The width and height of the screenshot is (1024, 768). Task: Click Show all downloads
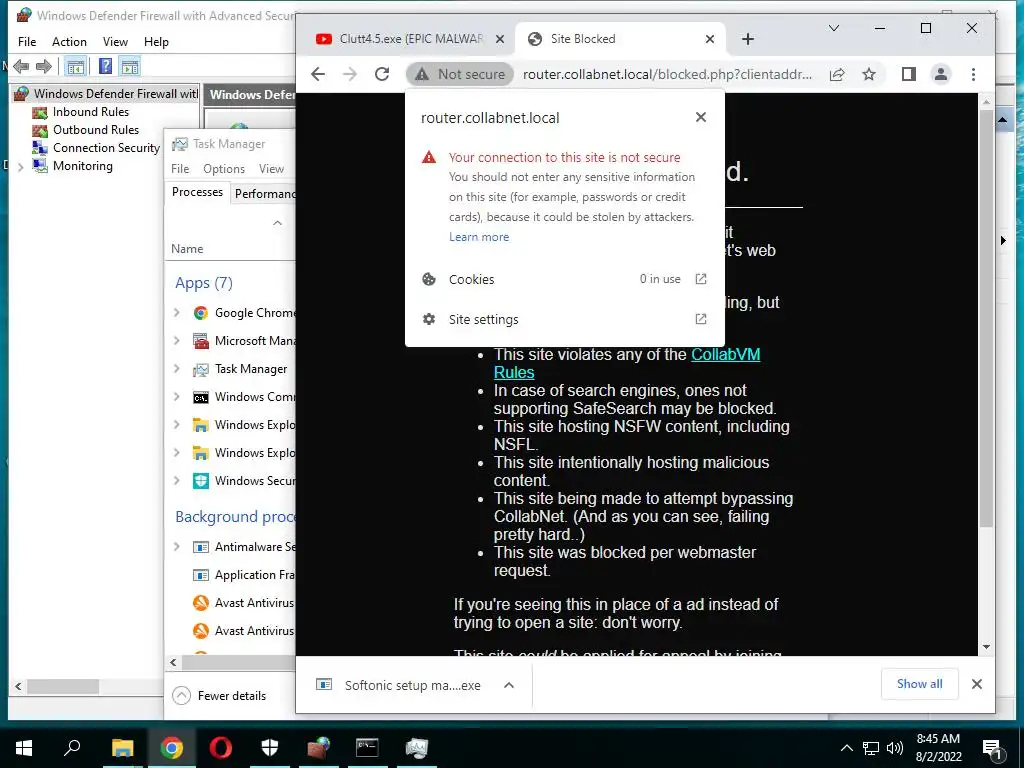click(919, 684)
